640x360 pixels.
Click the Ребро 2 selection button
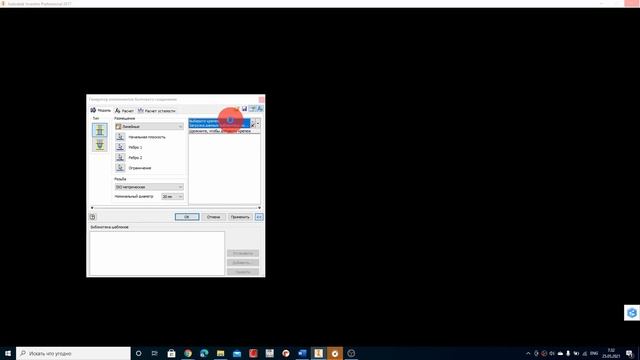coord(120,157)
